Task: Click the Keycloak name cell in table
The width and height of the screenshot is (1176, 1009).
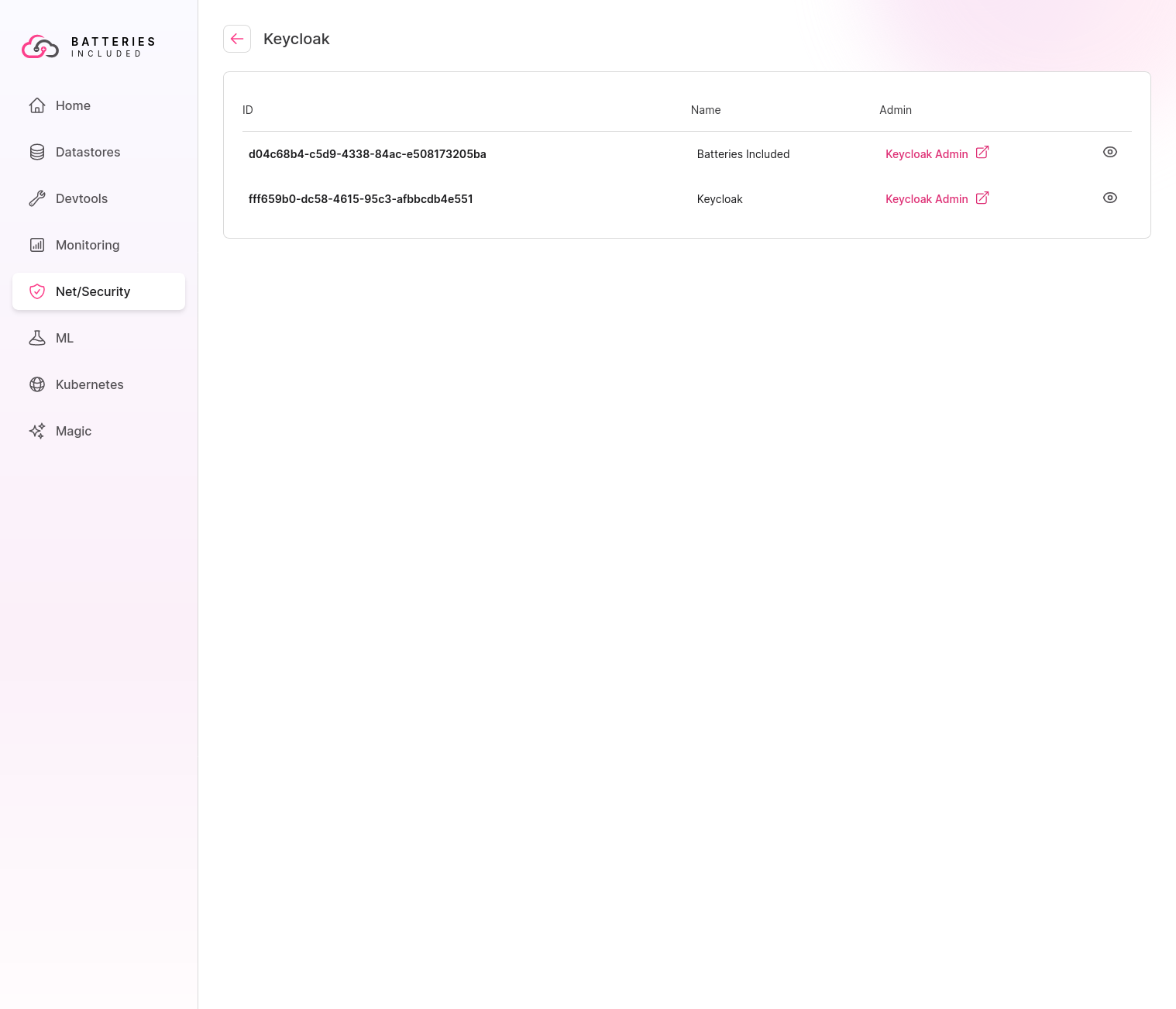Action: pos(720,199)
